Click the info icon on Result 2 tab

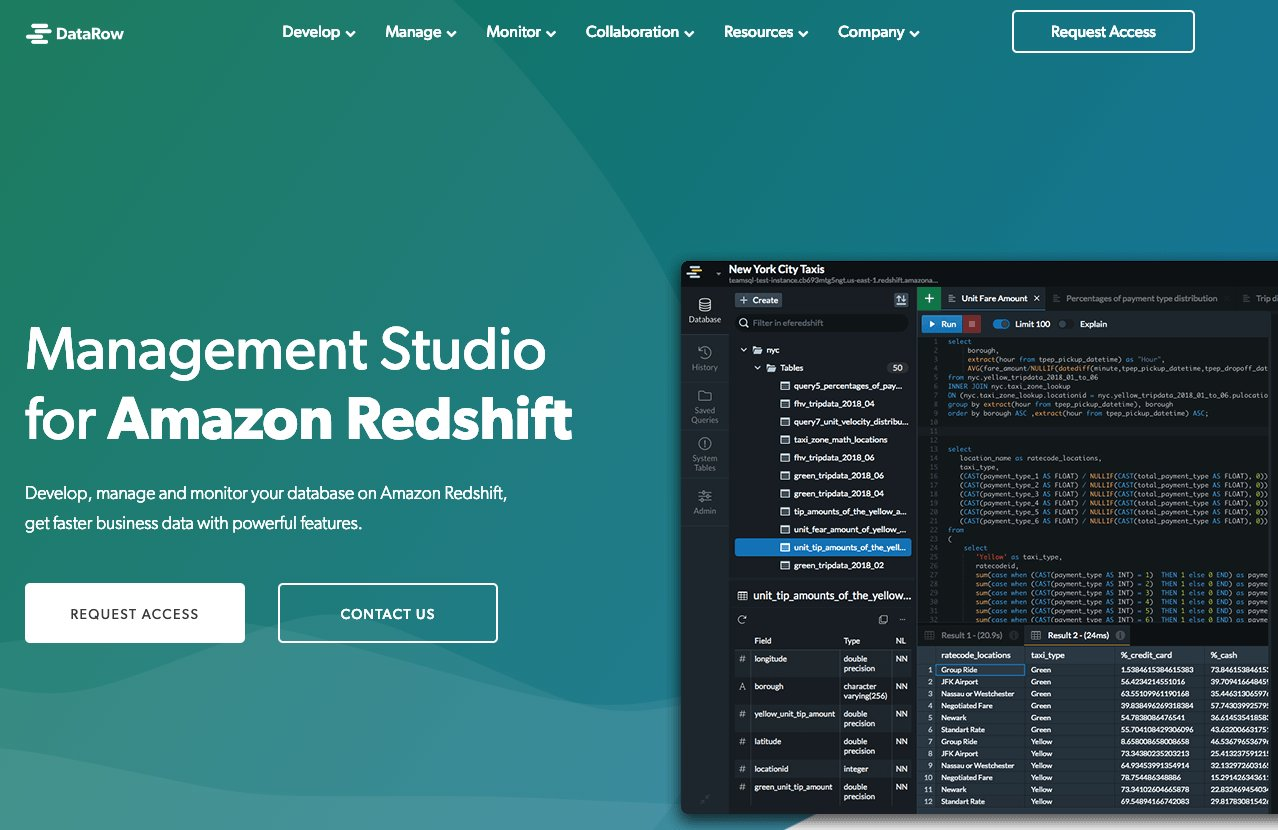pos(1121,635)
